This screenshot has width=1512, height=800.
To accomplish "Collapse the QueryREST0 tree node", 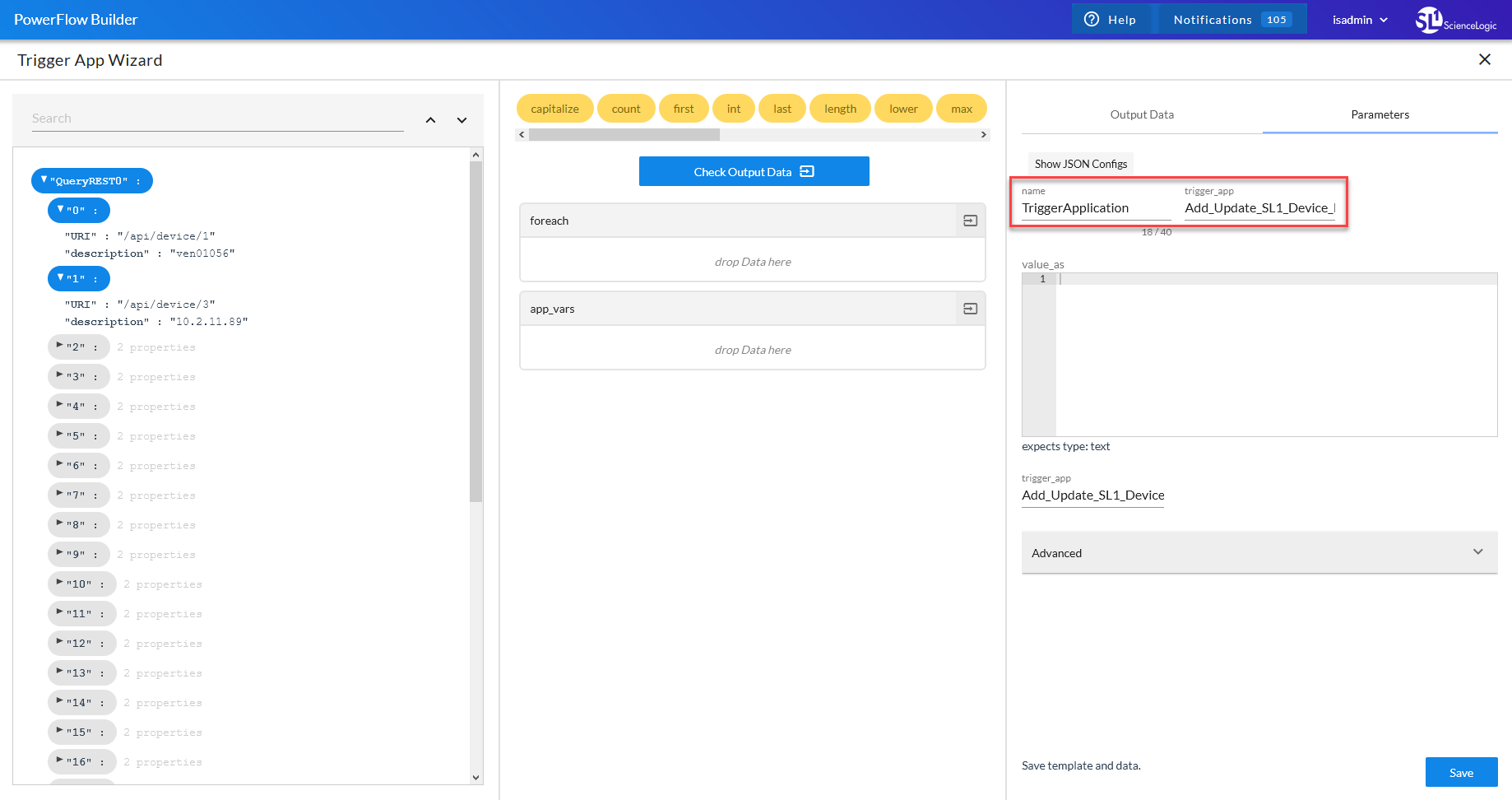I will coord(44,180).
